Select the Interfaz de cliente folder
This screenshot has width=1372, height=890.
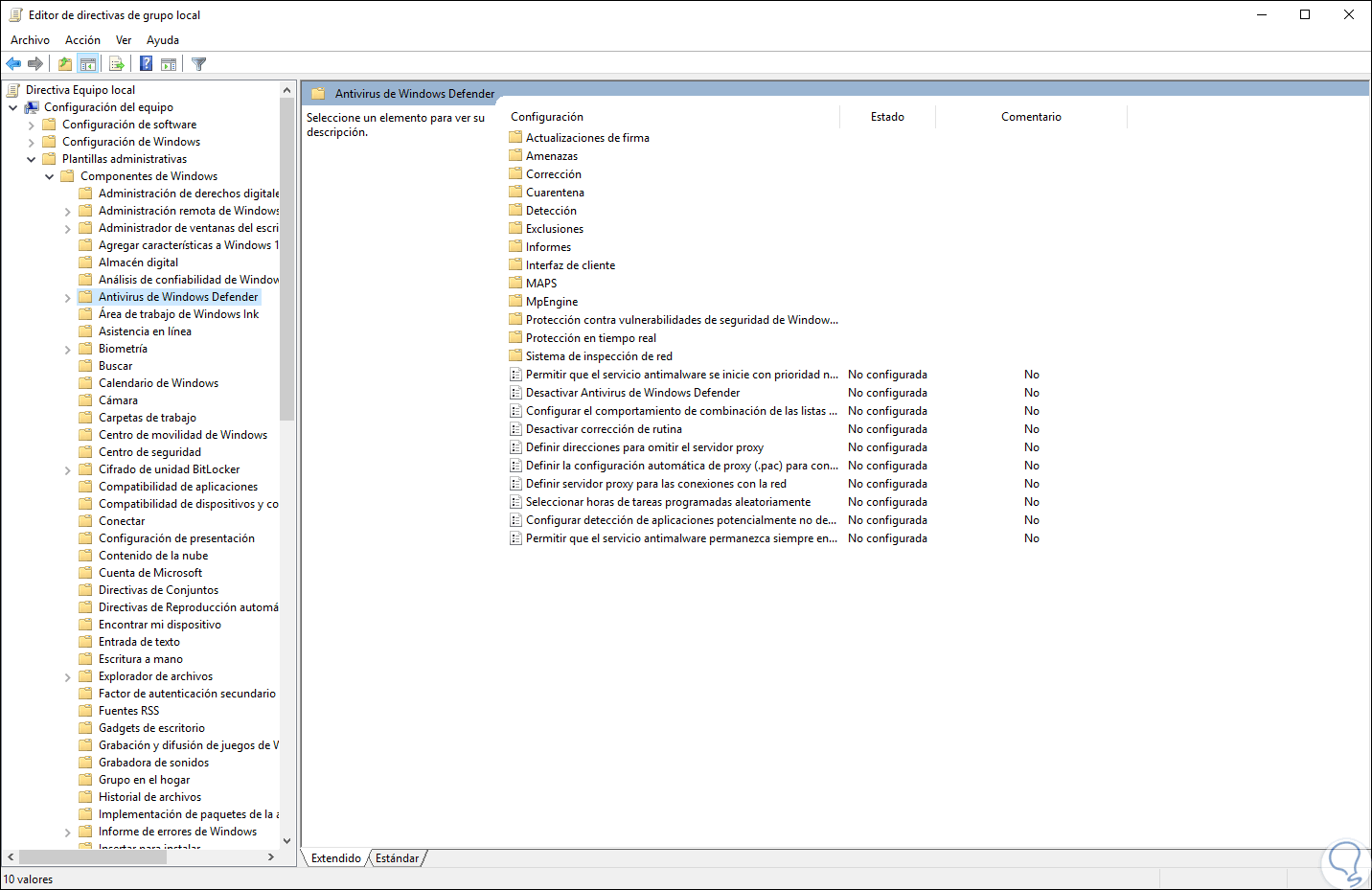[570, 265]
